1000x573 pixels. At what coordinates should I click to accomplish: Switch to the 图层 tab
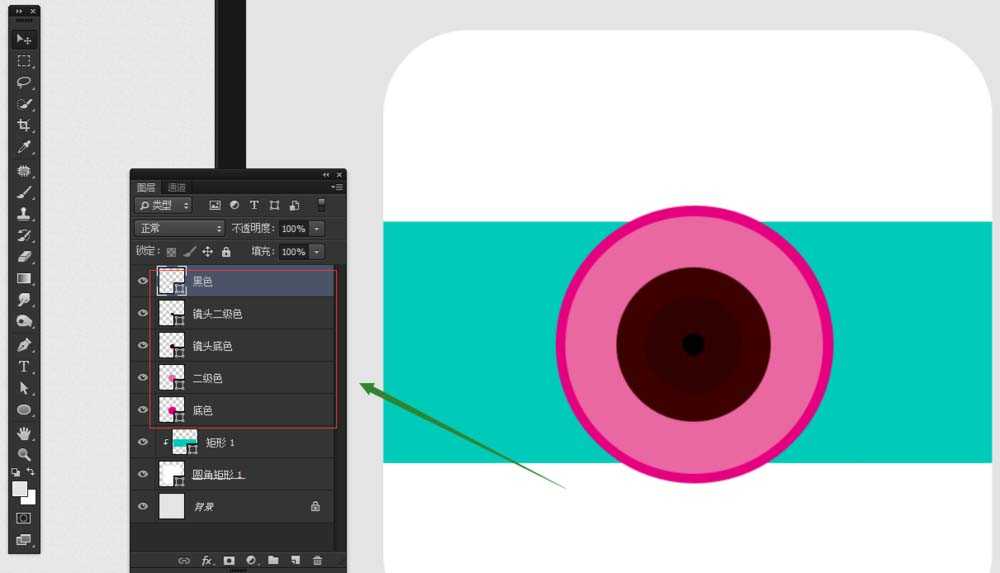[146, 188]
